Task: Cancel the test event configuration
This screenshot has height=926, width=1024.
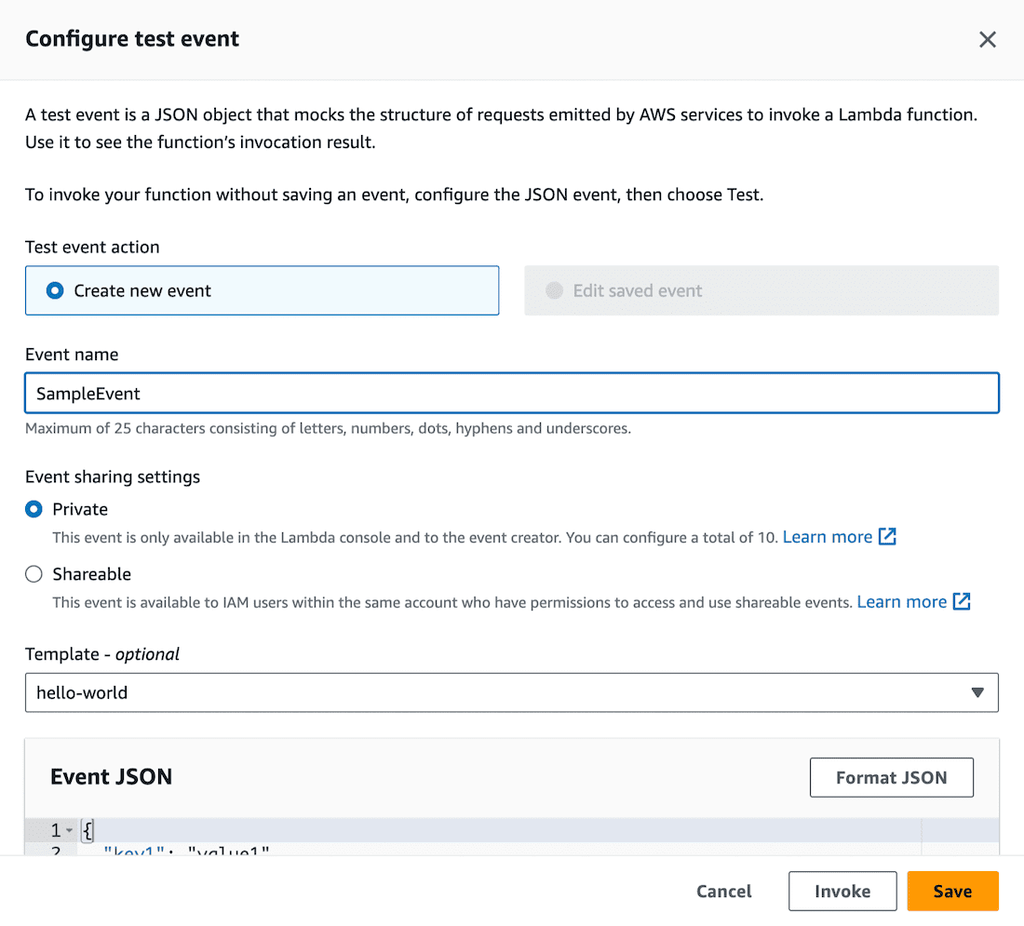Action: 724,891
